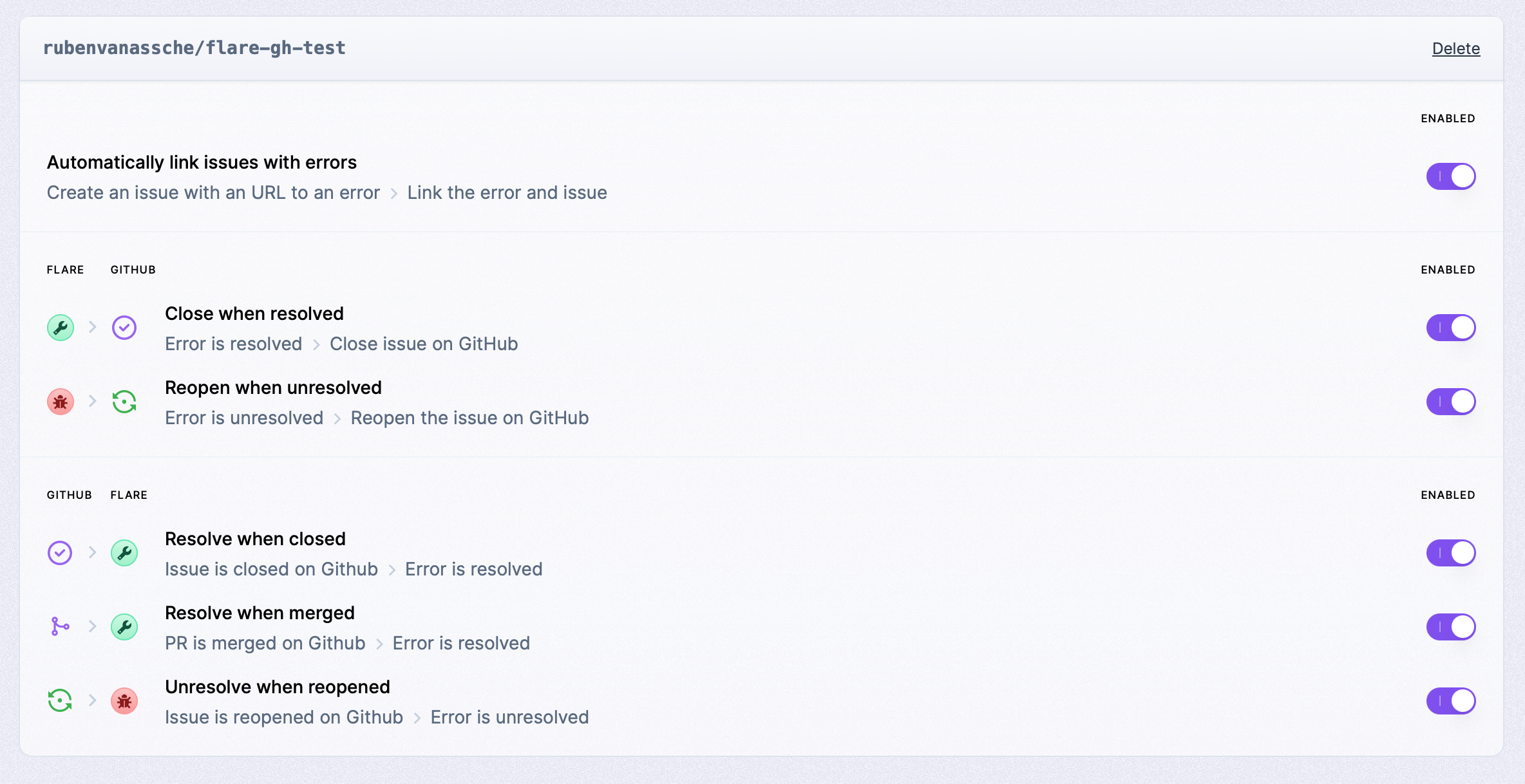
Task: Click the purple check circle icon for Resolve when closed
Action: 59,552
